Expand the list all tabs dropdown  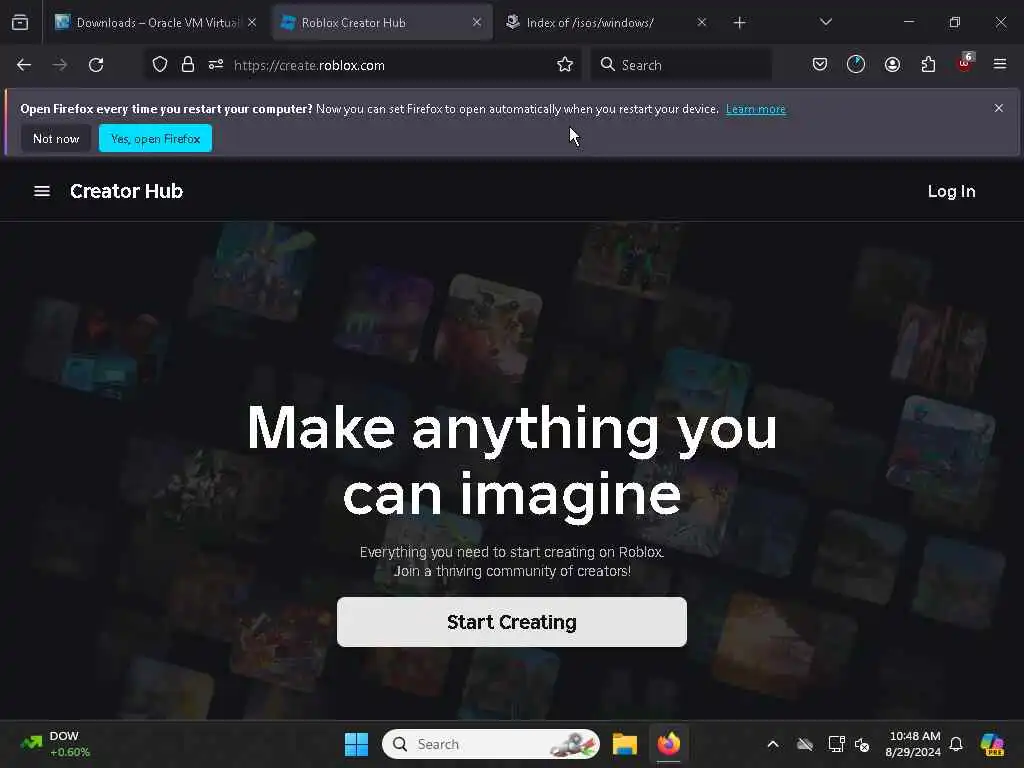(x=825, y=23)
